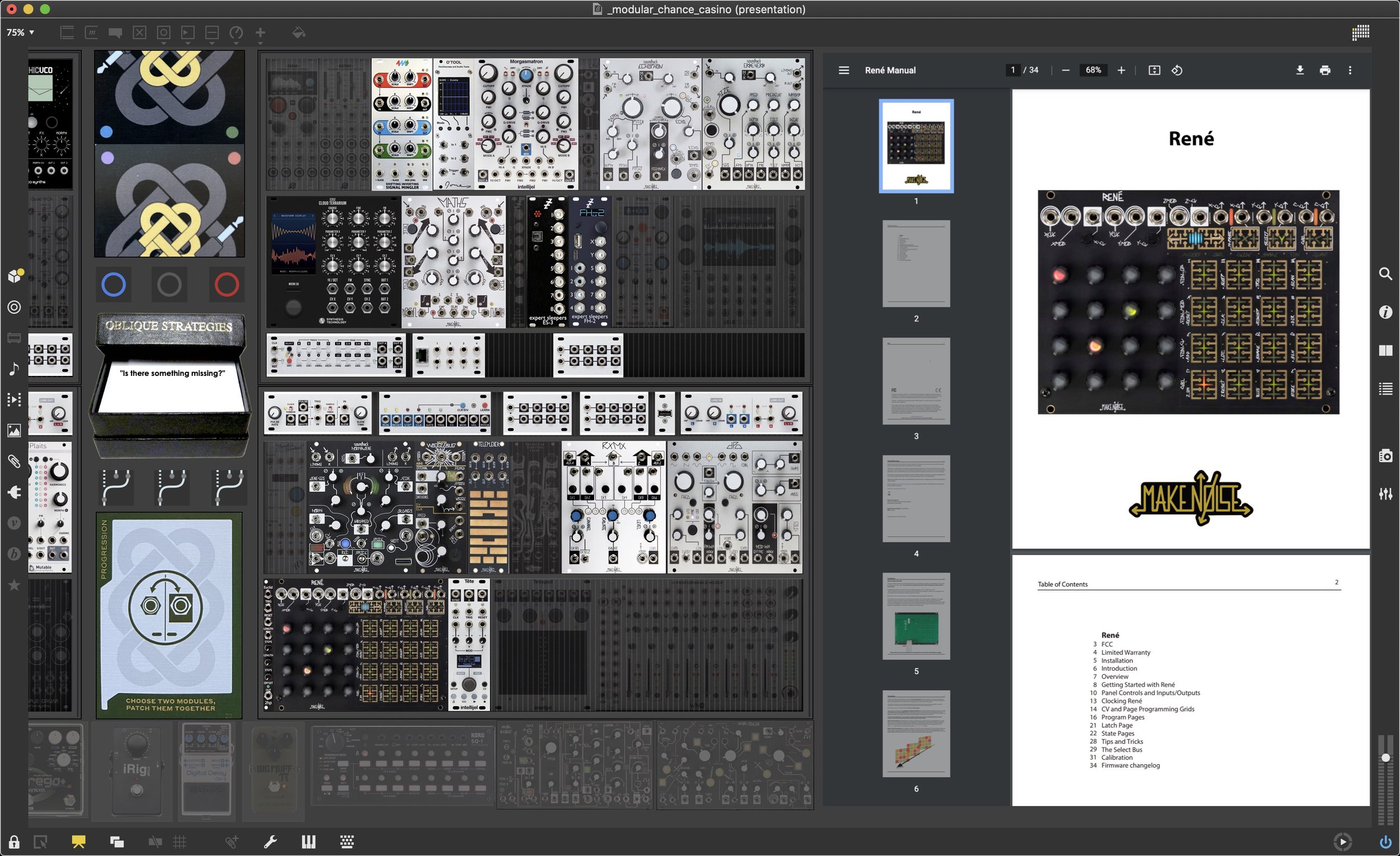Click 'Firmware changelog' contents entry
This screenshot has height=856, width=1400.
1131,766
